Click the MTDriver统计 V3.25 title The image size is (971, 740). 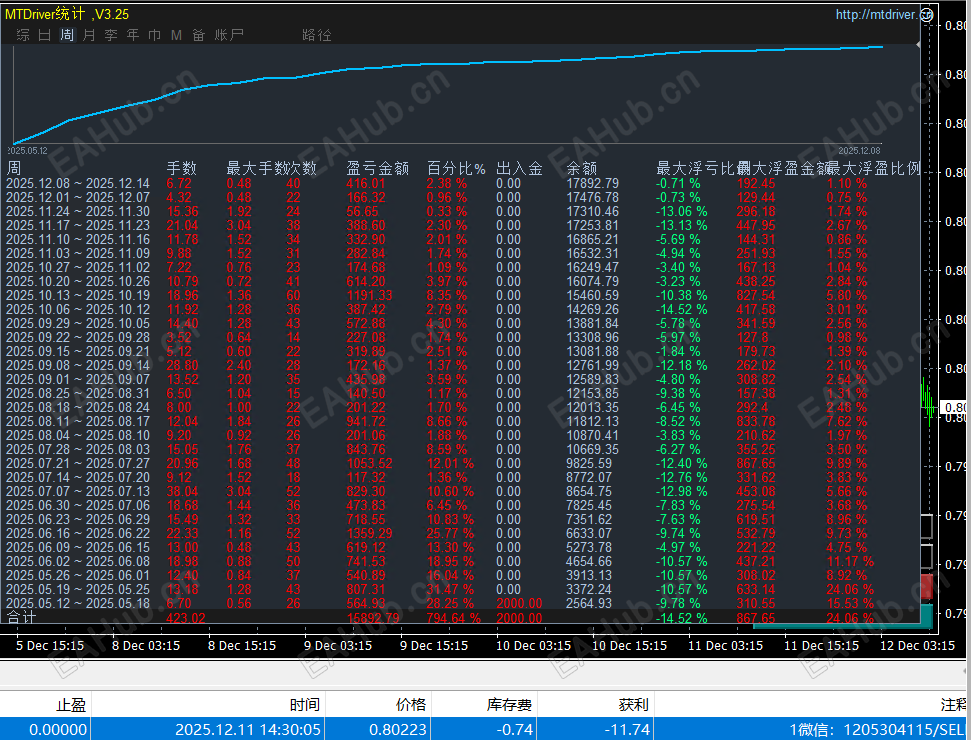coord(67,14)
